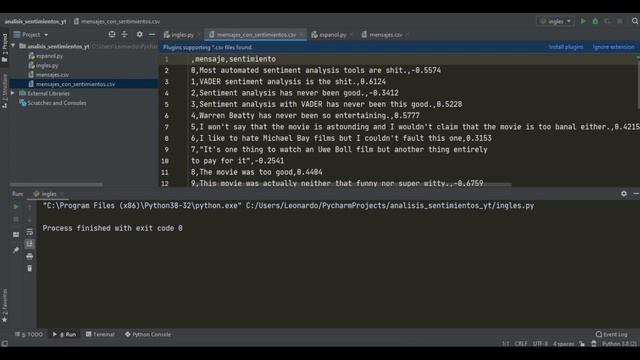Viewport: 640px width, 360px height.
Task: Click the Debug bug icon in the top toolbar
Action: tap(595, 21)
